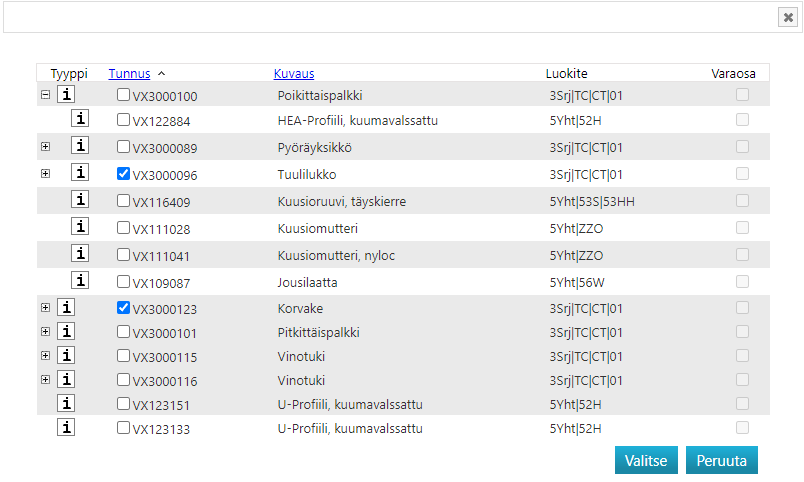This screenshot has height=482, width=804.
Task: Sort by the Kuvaus column header
Action: point(294,73)
